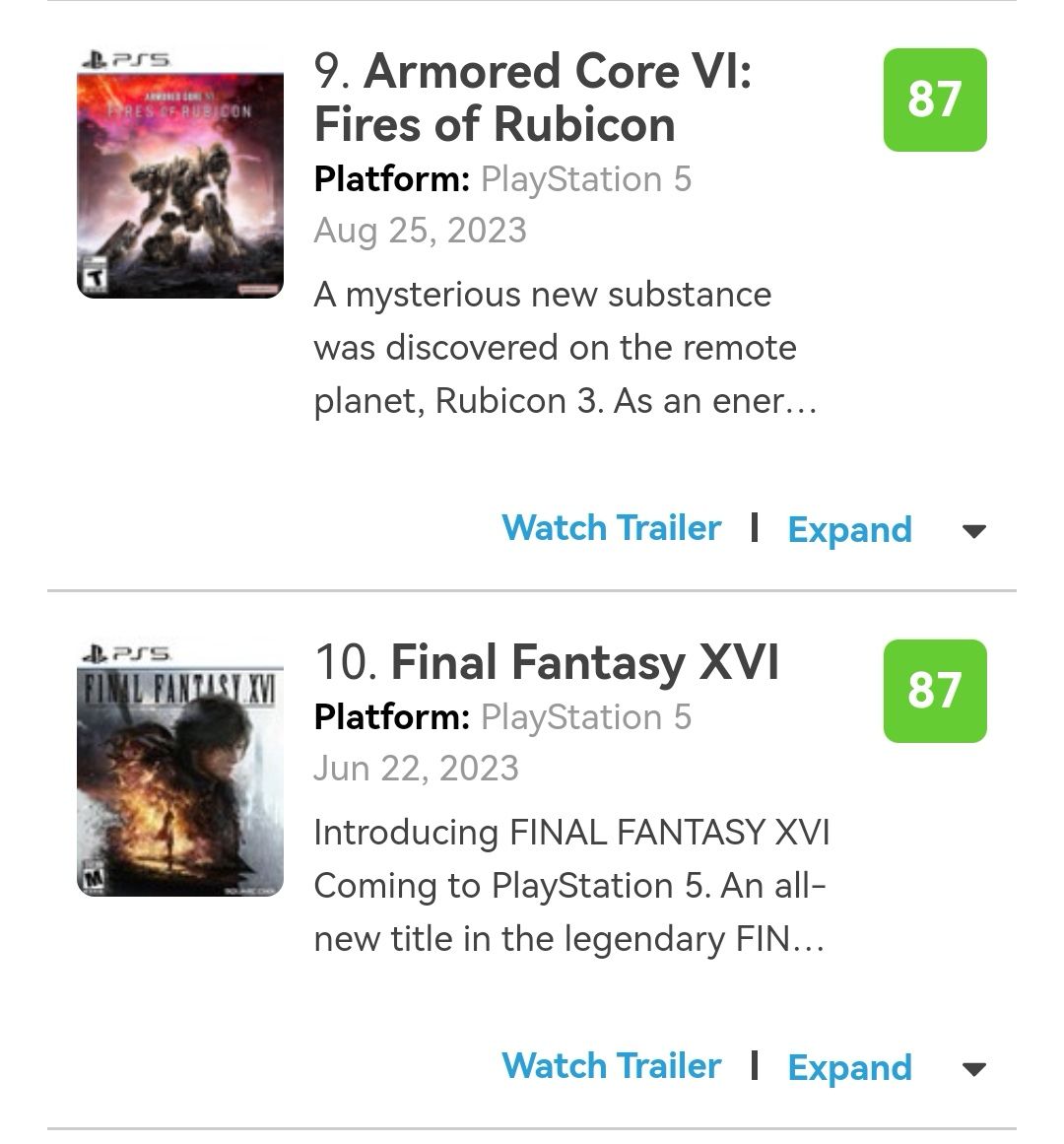The height and width of the screenshot is (1144, 1064).
Task: Click the down arrow in Armored Core VI entry
Action: [x=973, y=532]
